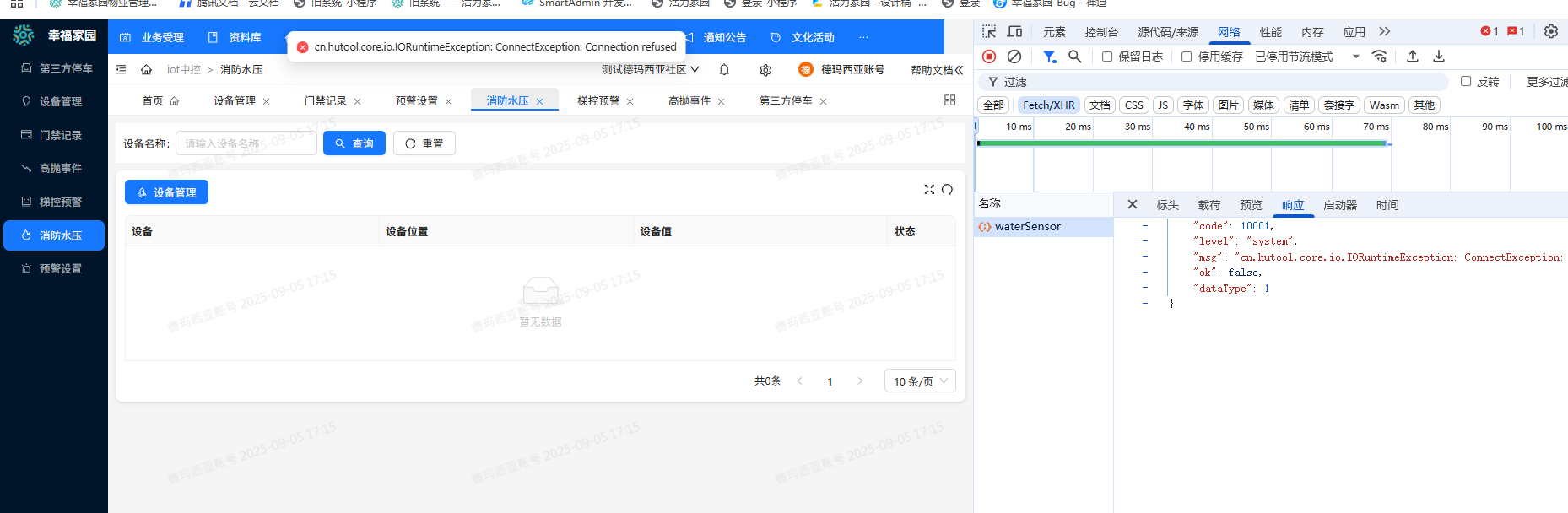Go to previous page arrow

click(x=799, y=381)
